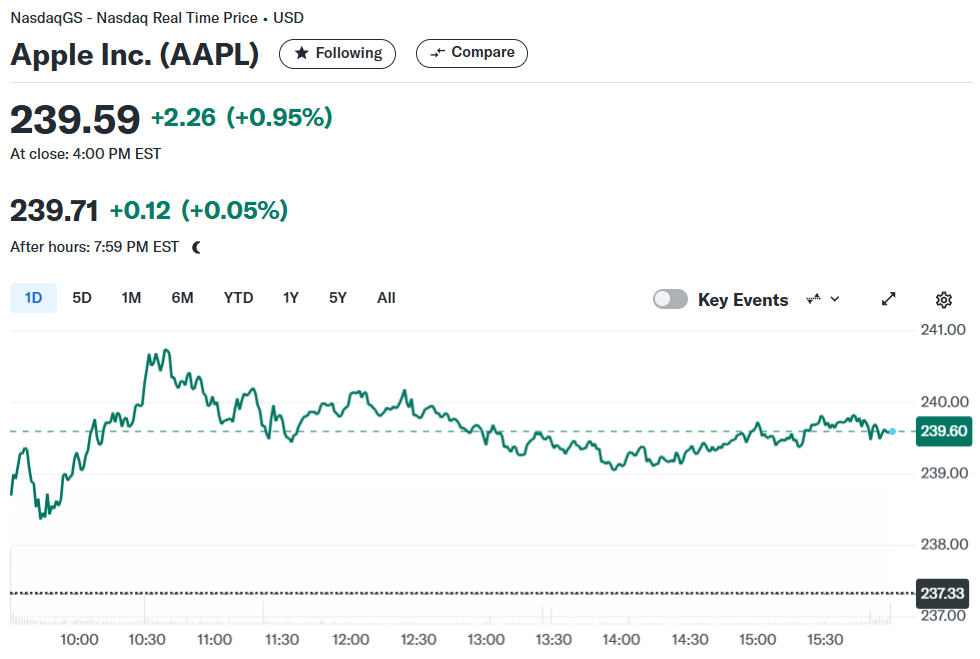Click the 13:00 time axis label
Image resolution: width=980 pixels, height=659 pixels.
point(486,640)
